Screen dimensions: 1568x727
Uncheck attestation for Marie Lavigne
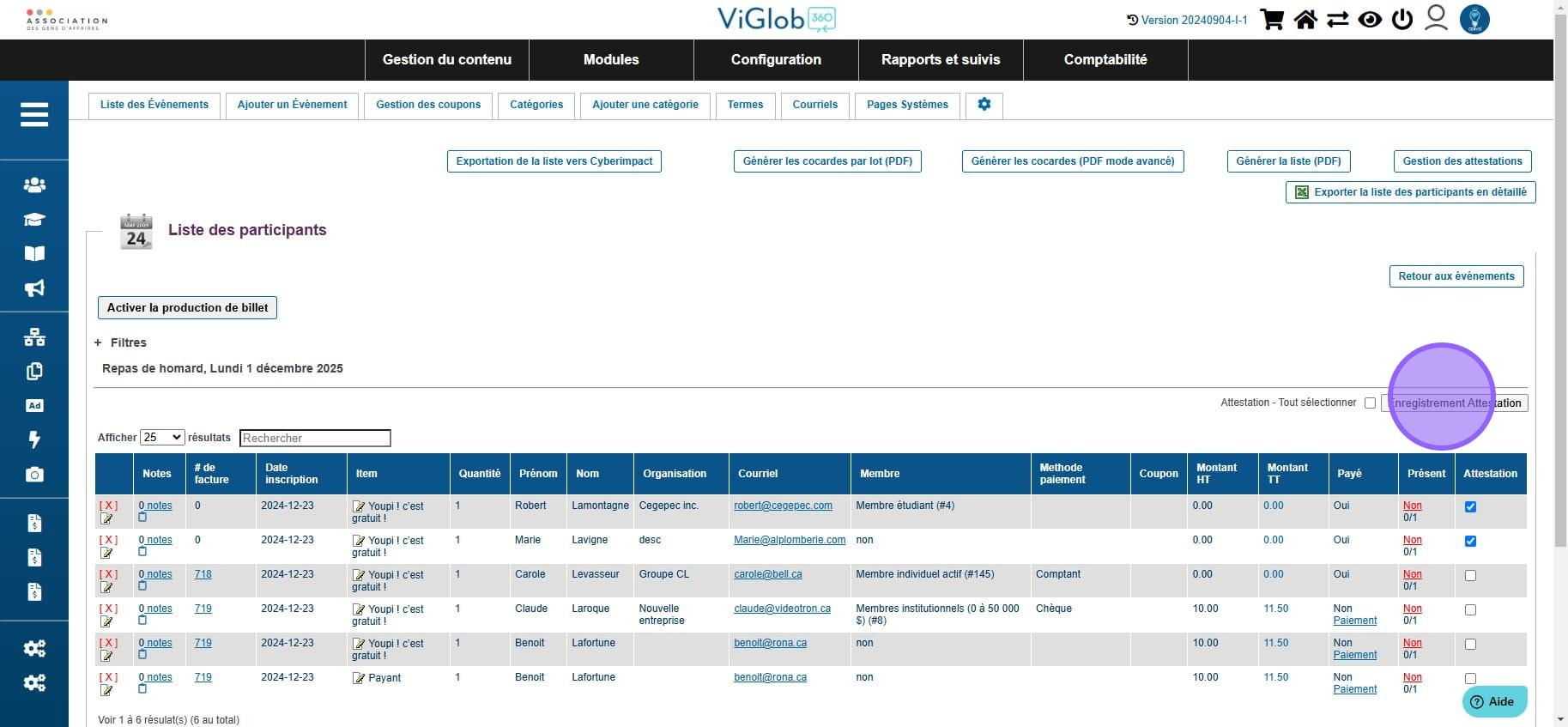(x=1470, y=541)
